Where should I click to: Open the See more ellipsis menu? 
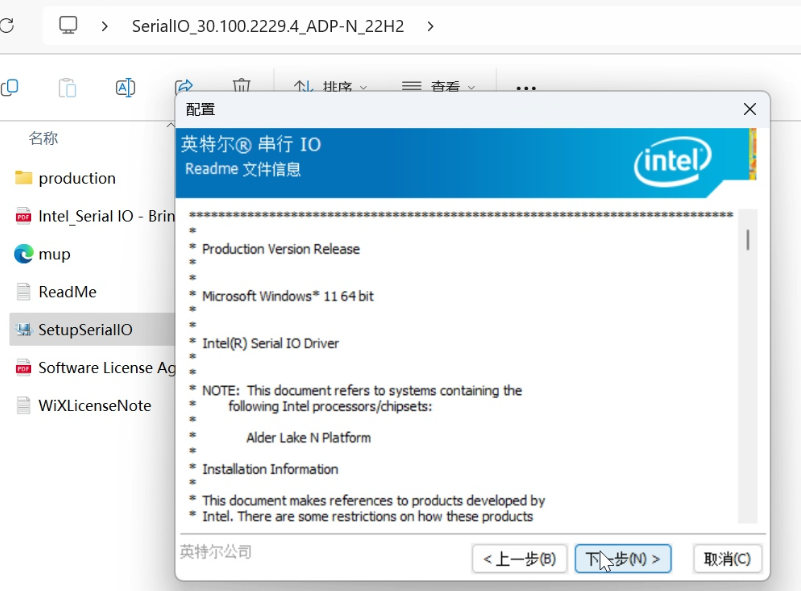point(526,88)
